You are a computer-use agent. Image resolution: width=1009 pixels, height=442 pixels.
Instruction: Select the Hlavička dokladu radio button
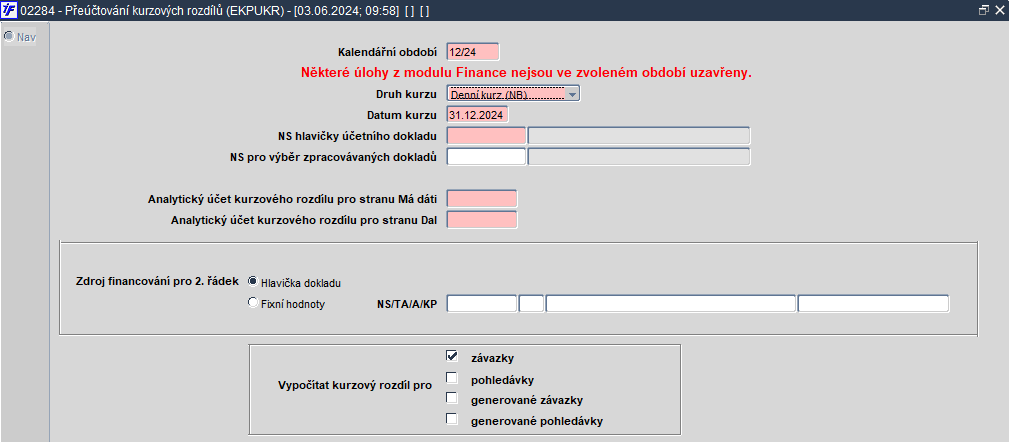coord(253,282)
